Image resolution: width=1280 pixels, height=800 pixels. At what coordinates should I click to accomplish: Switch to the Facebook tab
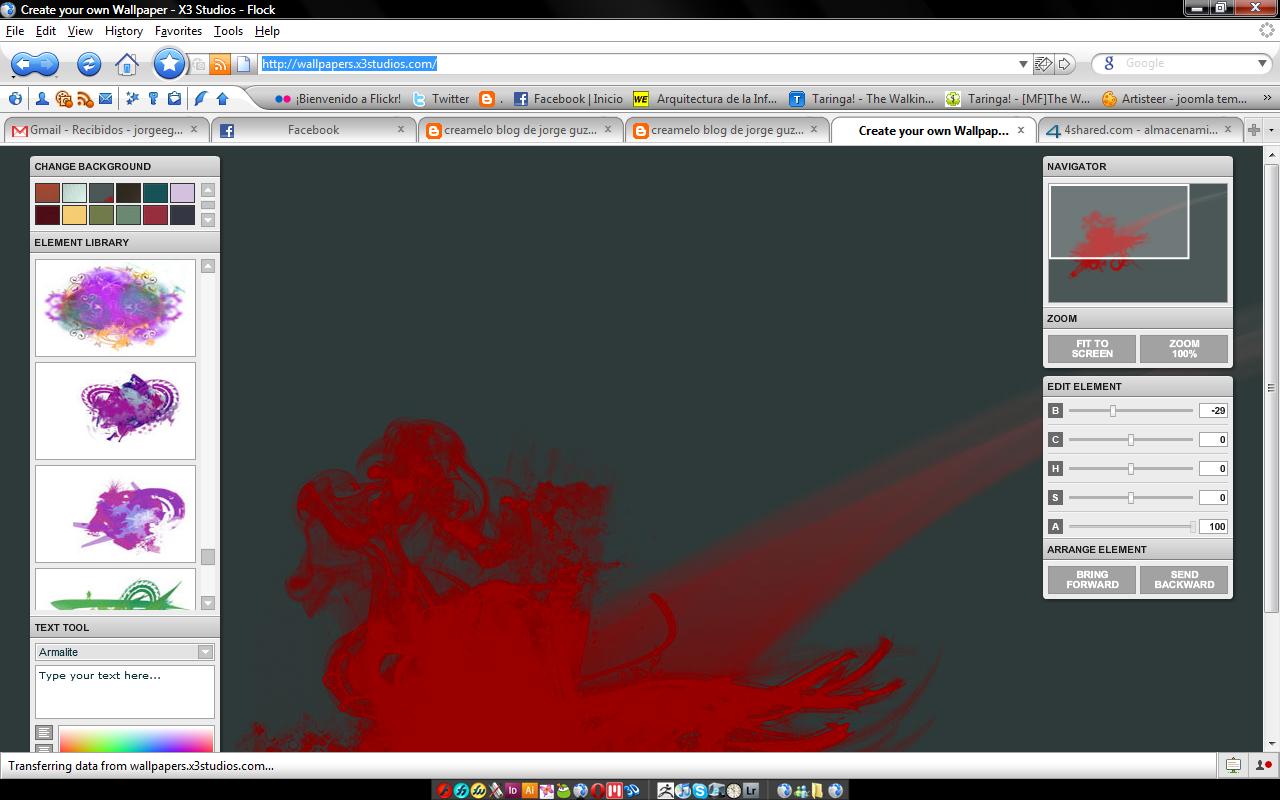click(313, 129)
